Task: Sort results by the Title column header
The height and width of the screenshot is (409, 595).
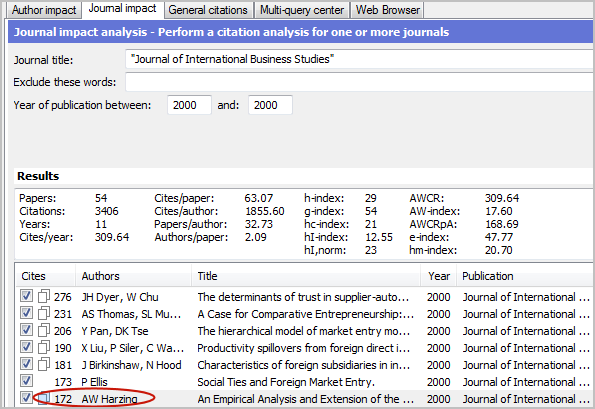Action: tap(306, 276)
